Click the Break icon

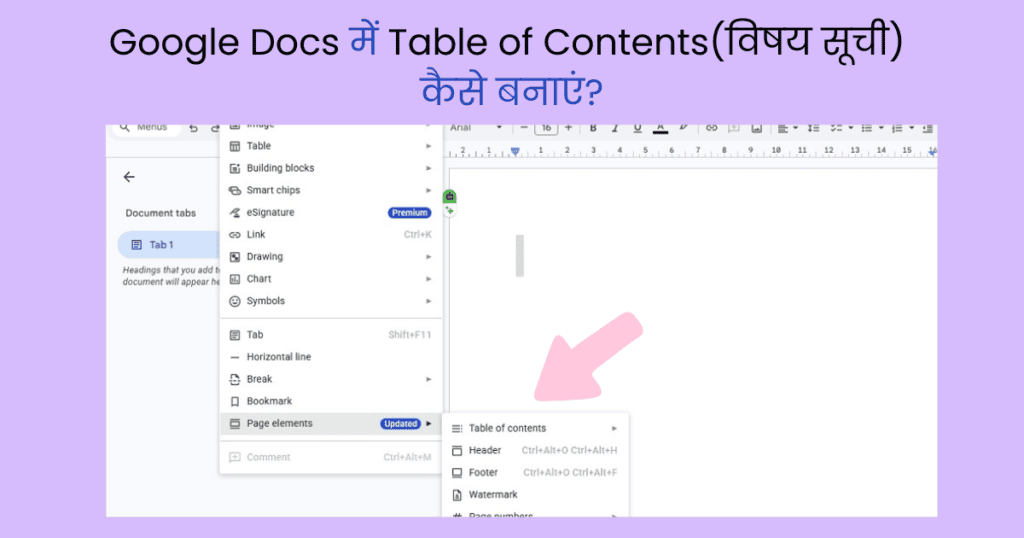pos(234,379)
